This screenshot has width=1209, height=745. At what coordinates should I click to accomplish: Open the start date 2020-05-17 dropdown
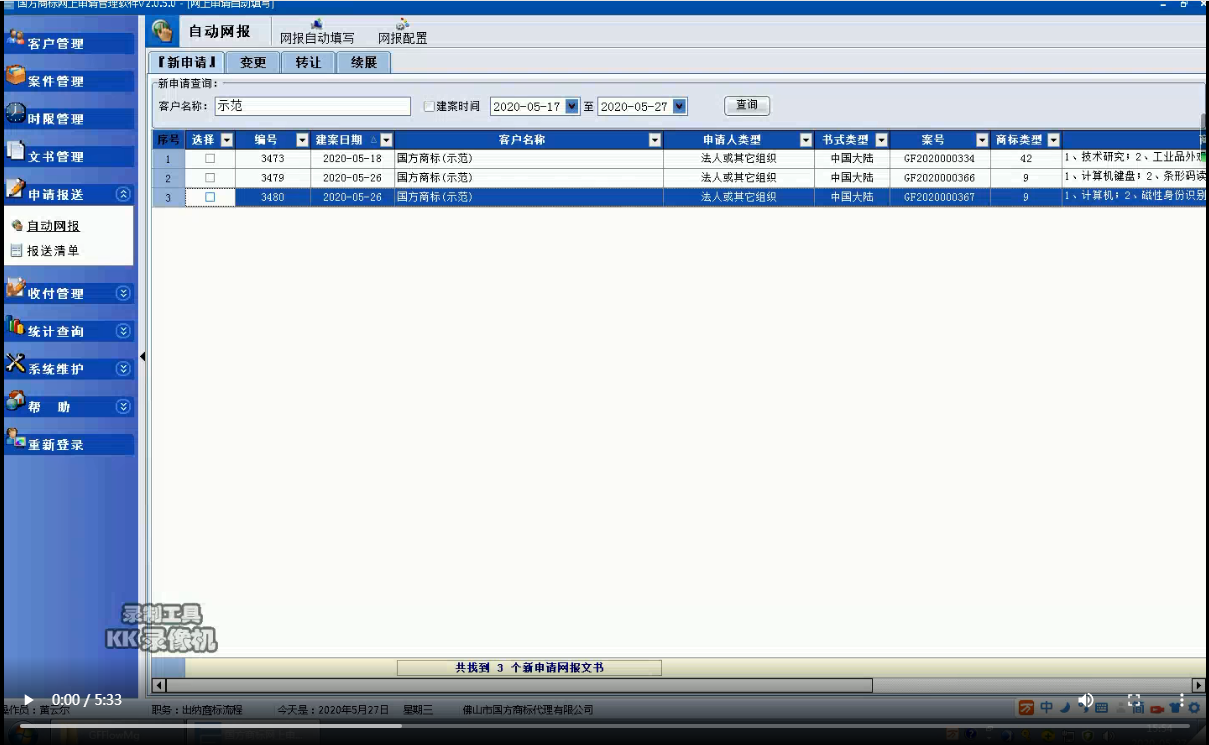[x=572, y=106]
